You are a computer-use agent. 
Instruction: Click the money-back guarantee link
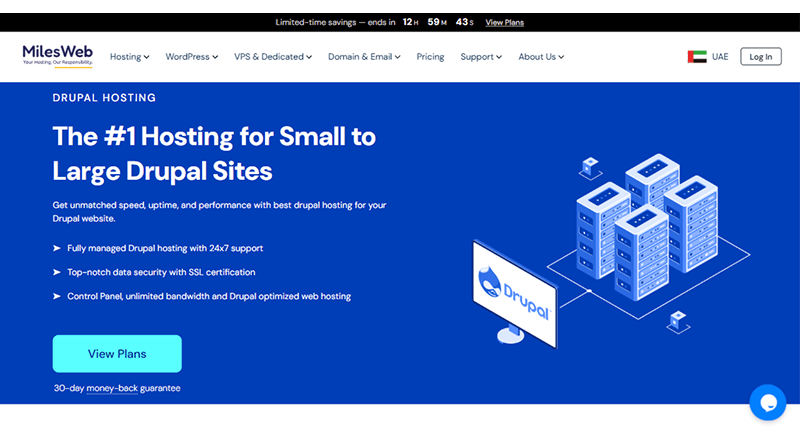click(x=112, y=388)
